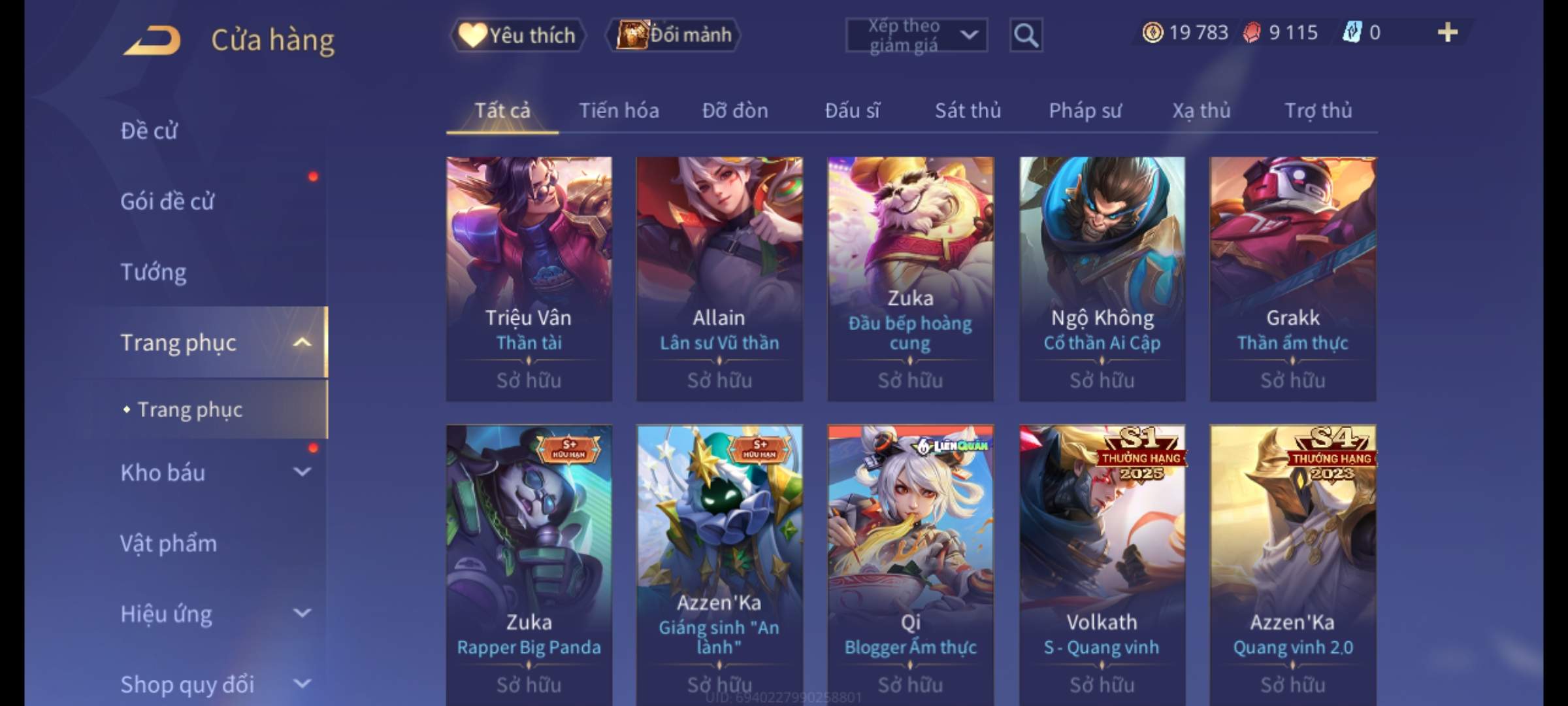Viewport: 1568px width, 706px height.
Task: Open the search magnifier icon
Action: click(1026, 35)
